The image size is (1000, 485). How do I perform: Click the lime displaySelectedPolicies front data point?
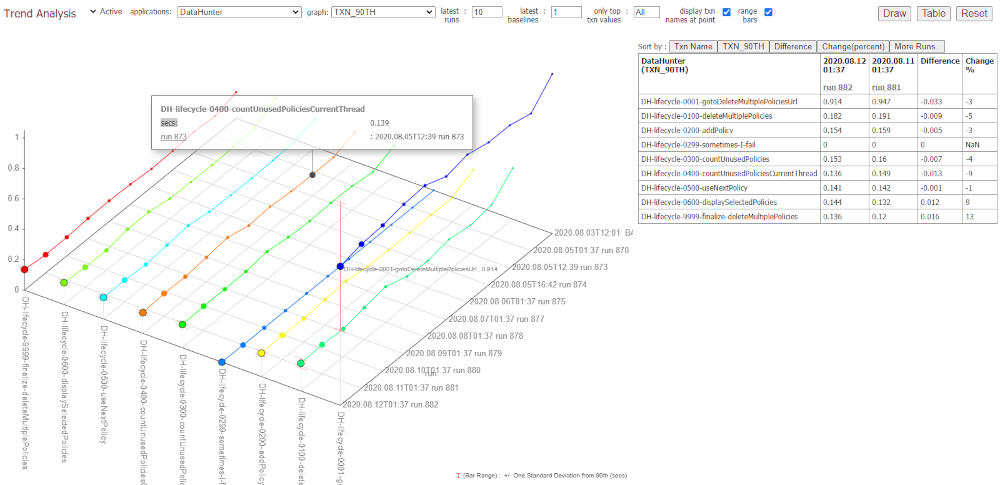click(x=64, y=283)
